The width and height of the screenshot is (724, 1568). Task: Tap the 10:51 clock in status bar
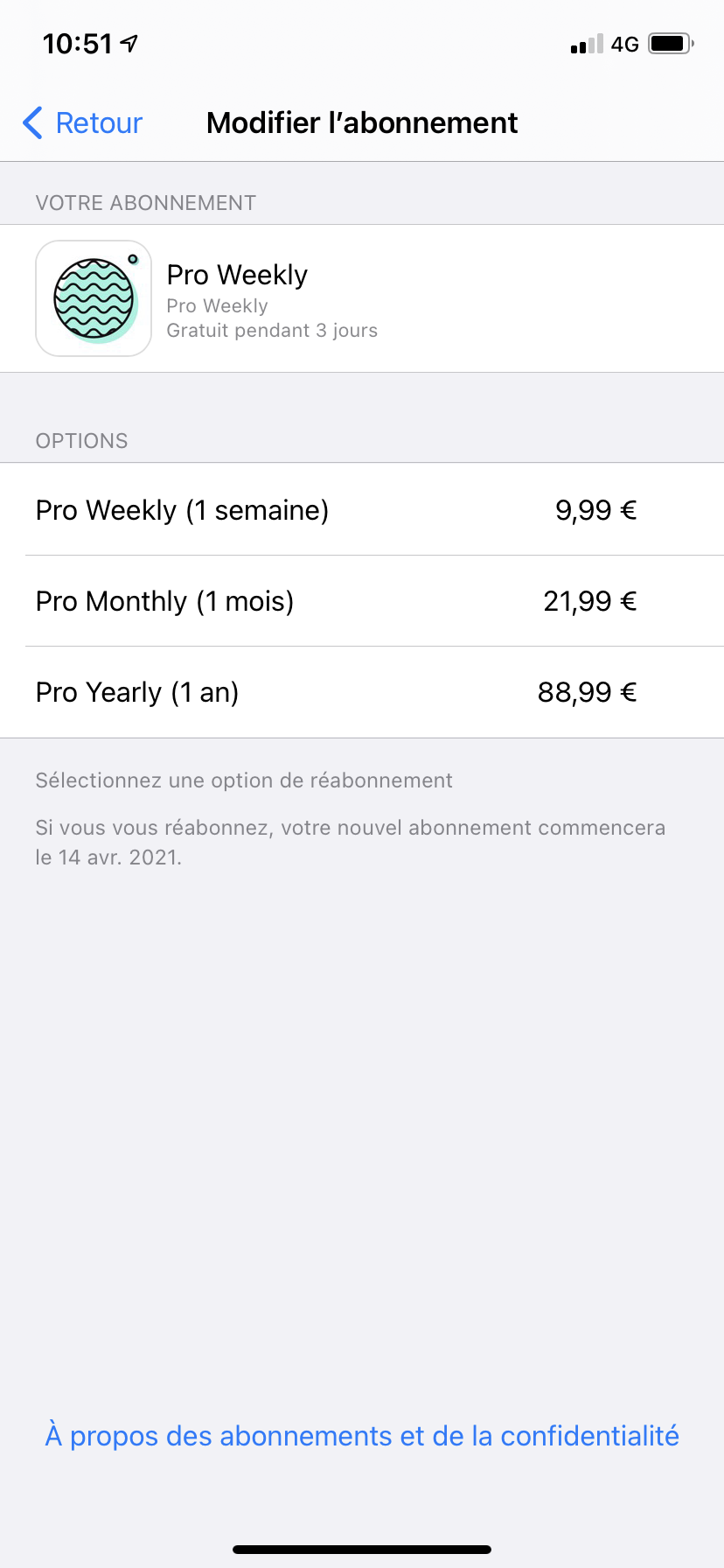click(78, 44)
